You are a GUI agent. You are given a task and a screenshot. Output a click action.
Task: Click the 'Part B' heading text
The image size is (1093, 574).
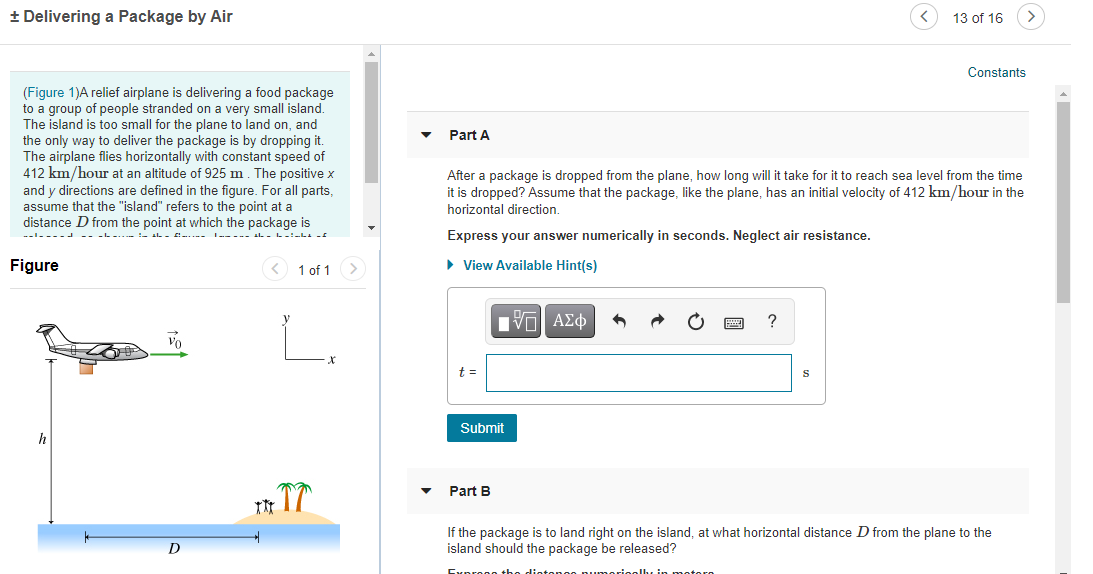click(470, 491)
